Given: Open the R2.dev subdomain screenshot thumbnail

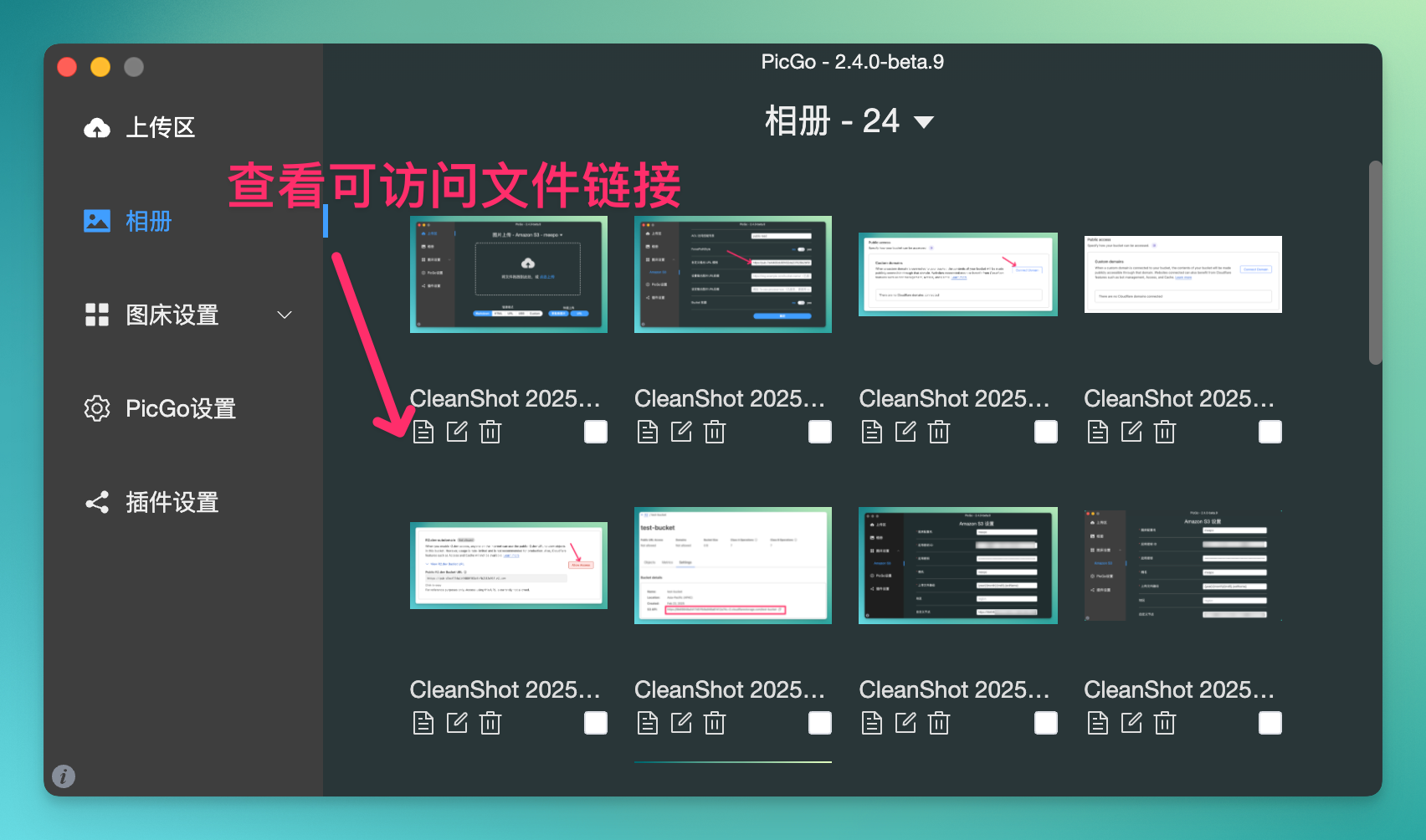Looking at the screenshot, I should click(x=509, y=566).
